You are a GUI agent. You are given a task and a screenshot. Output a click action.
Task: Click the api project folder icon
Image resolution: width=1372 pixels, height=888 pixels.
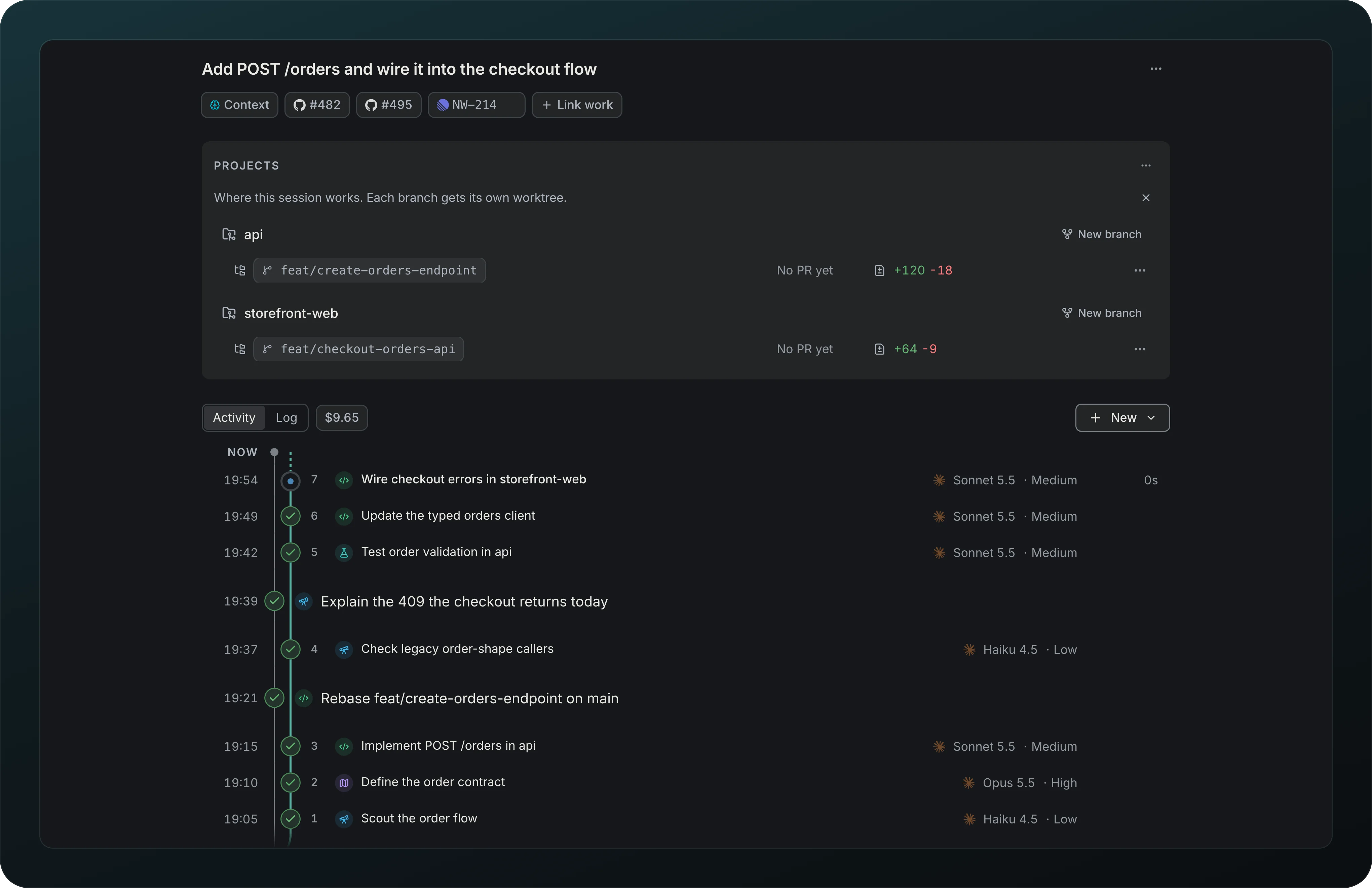(229, 234)
